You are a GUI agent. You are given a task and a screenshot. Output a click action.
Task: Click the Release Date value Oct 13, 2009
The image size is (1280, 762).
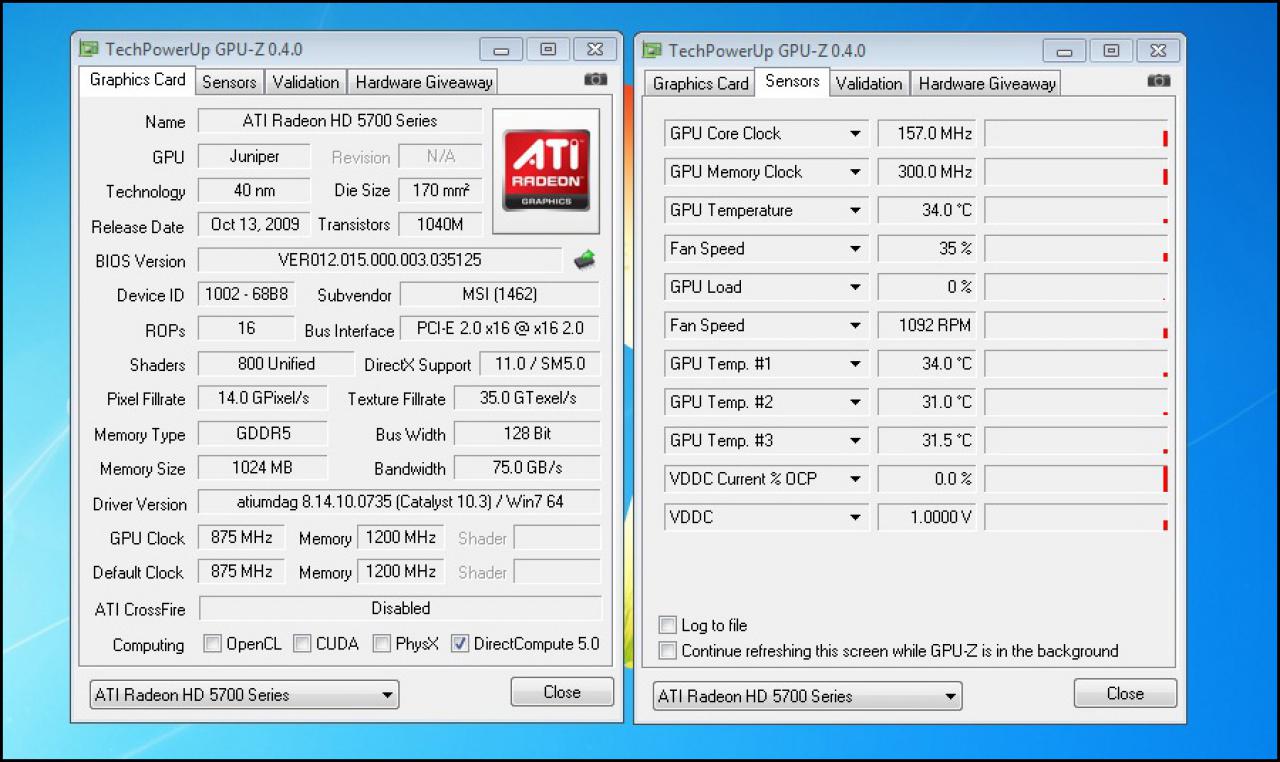click(254, 224)
